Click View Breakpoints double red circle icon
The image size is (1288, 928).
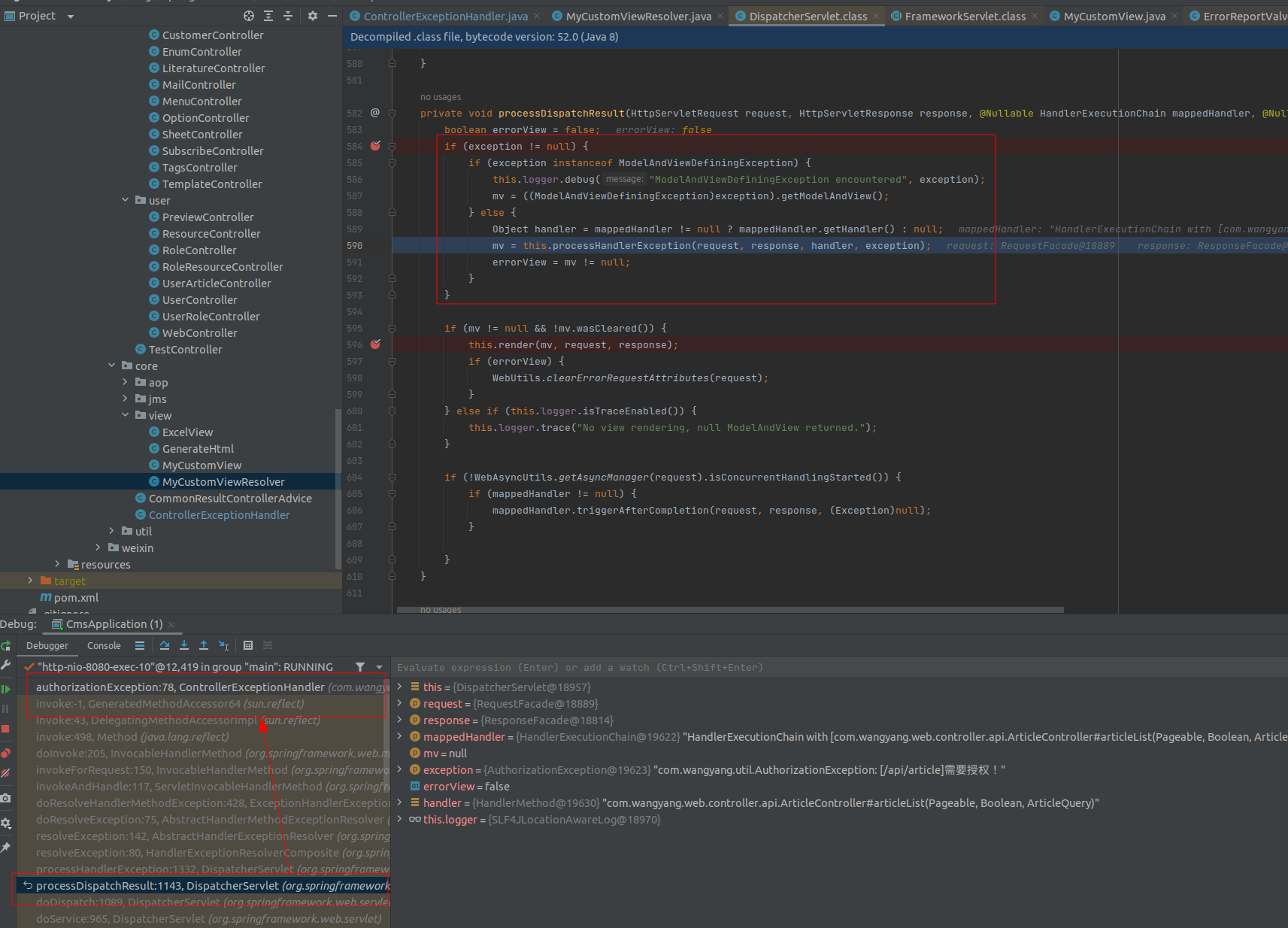coord(6,753)
